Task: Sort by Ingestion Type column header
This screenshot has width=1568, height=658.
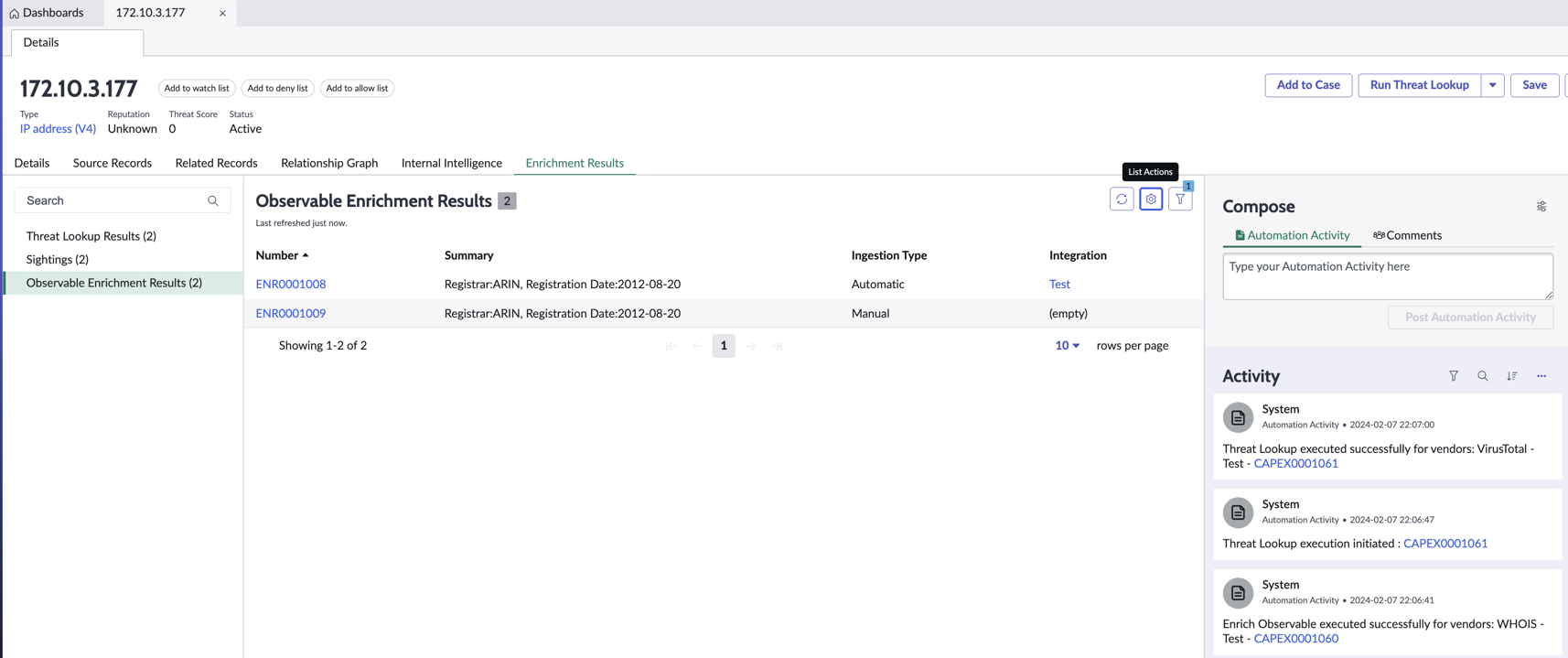Action: point(889,255)
